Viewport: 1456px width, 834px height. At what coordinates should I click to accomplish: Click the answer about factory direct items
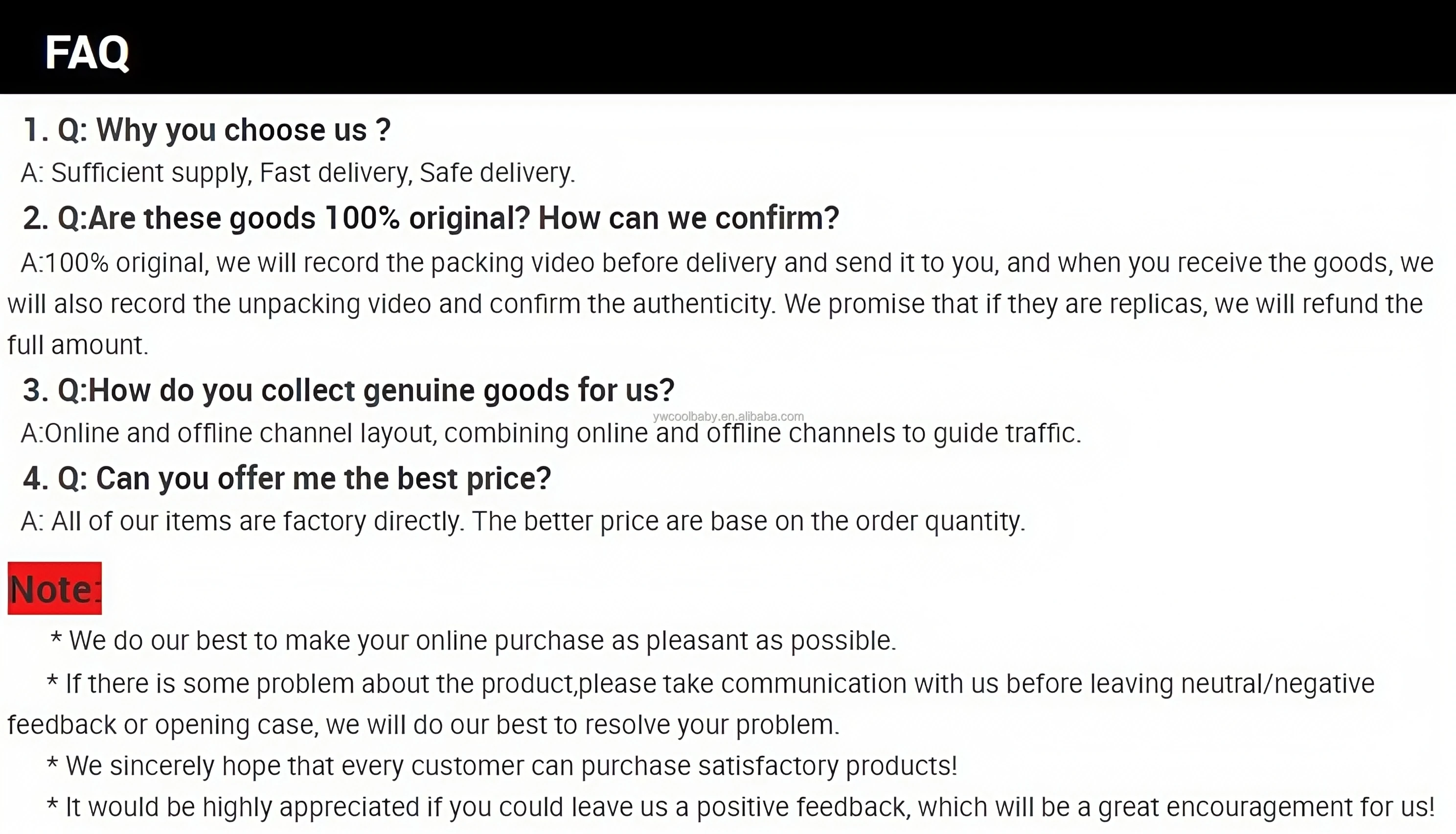pyautogui.click(x=523, y=521)
